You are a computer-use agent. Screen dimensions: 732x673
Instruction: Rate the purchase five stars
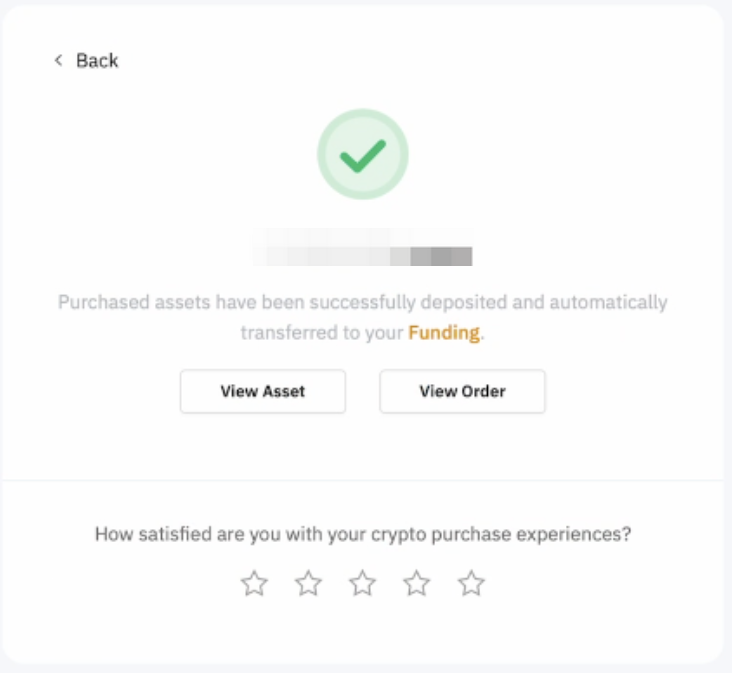click(471, 583)
